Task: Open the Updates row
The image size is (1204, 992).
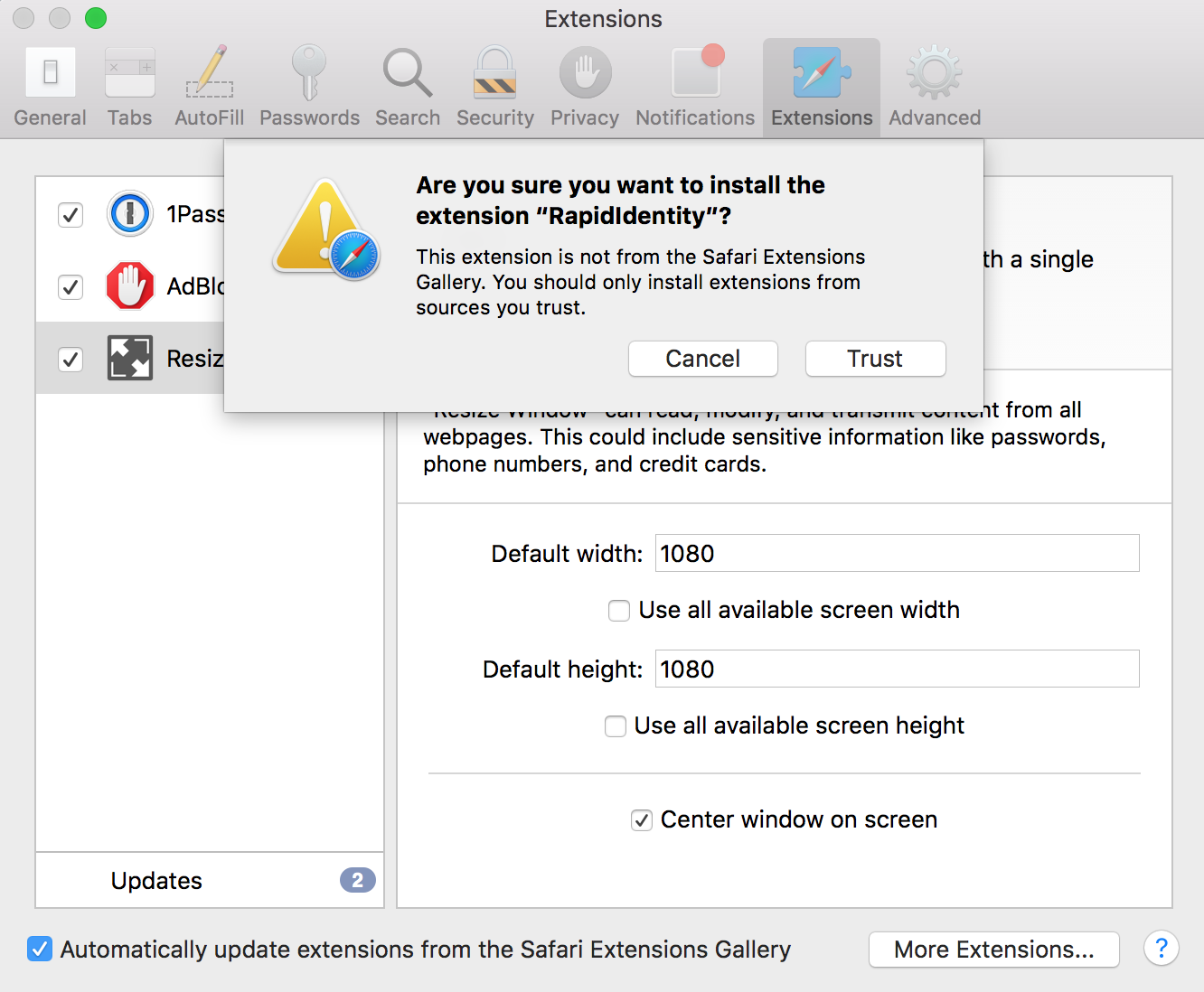Action: coord(210,880)
